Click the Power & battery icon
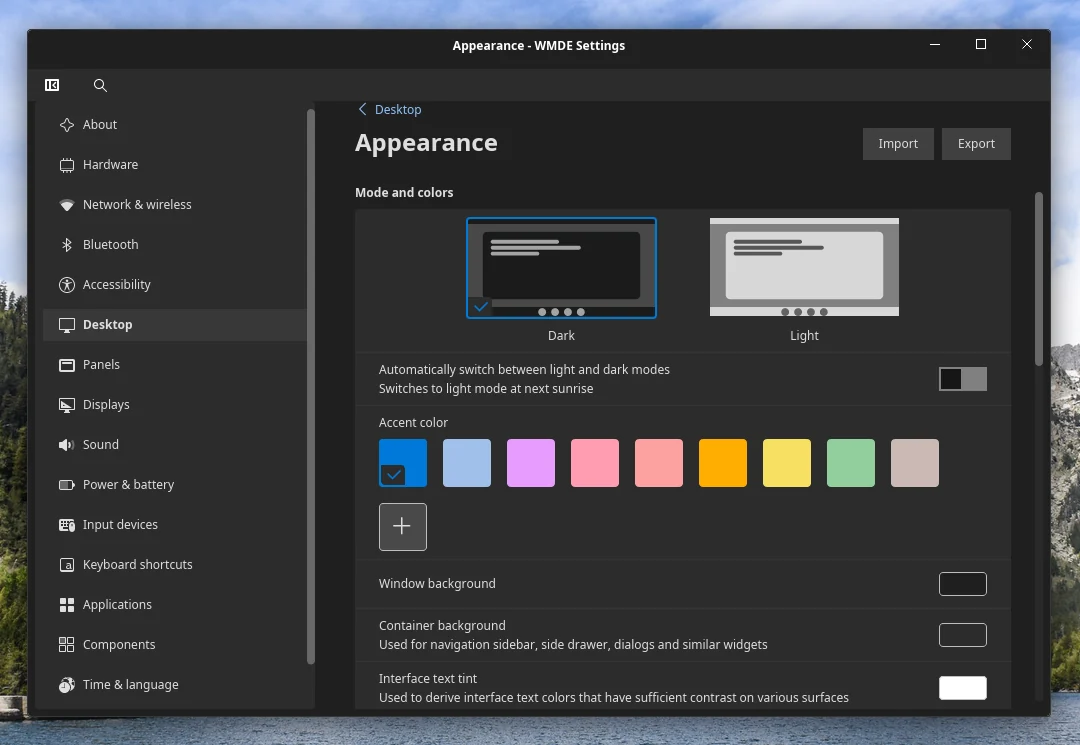 (67, 485)
